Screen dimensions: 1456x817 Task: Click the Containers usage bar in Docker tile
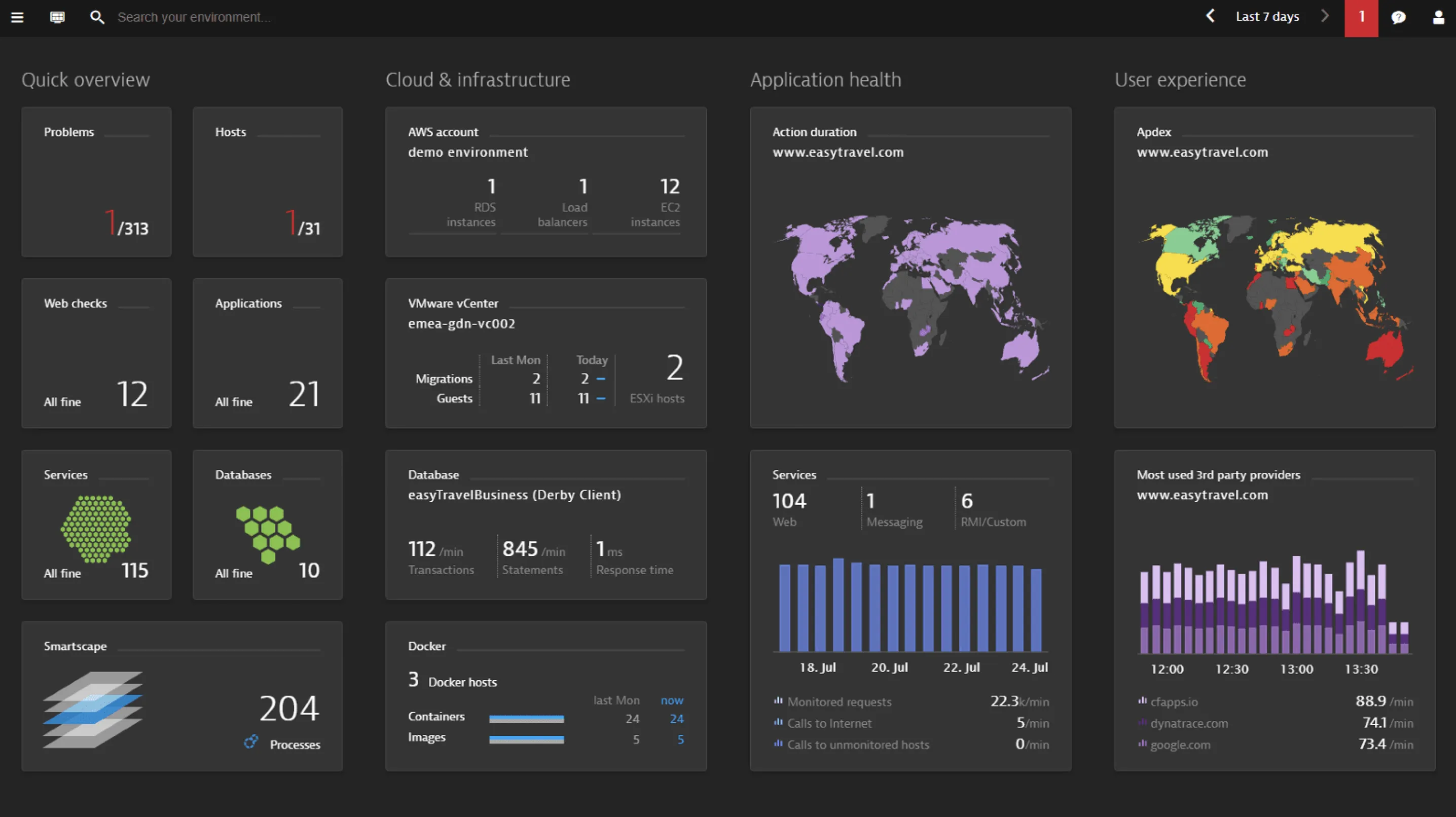click(x=526, y=718)
